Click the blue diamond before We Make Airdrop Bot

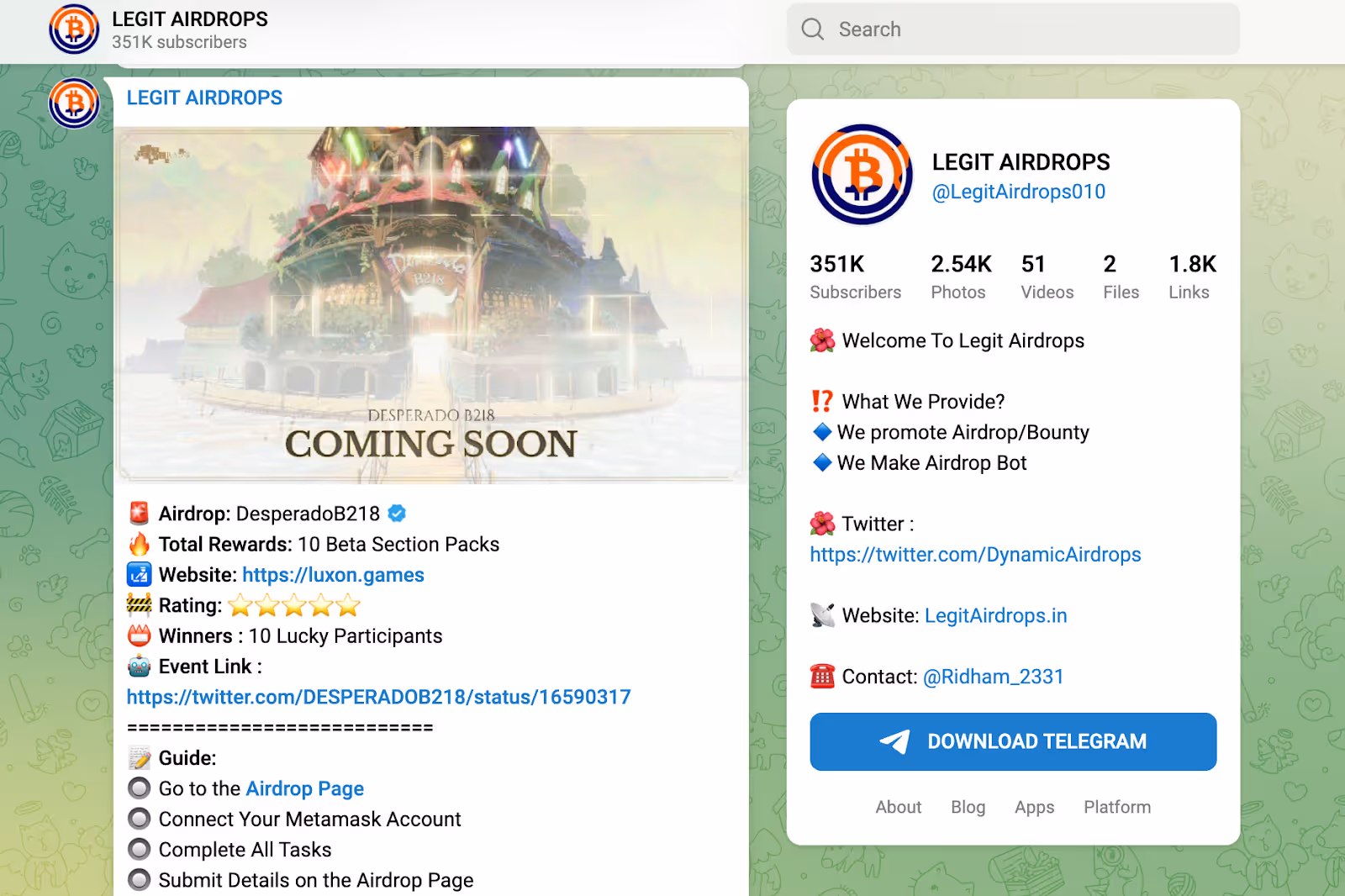pyautogui.click(x=822, y=462)
